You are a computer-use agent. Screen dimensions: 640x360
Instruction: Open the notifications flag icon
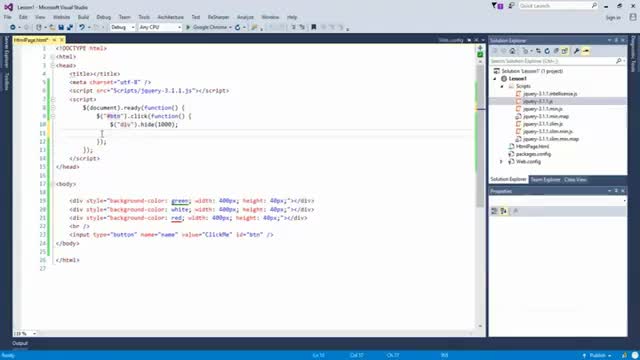tap(498, 6)
